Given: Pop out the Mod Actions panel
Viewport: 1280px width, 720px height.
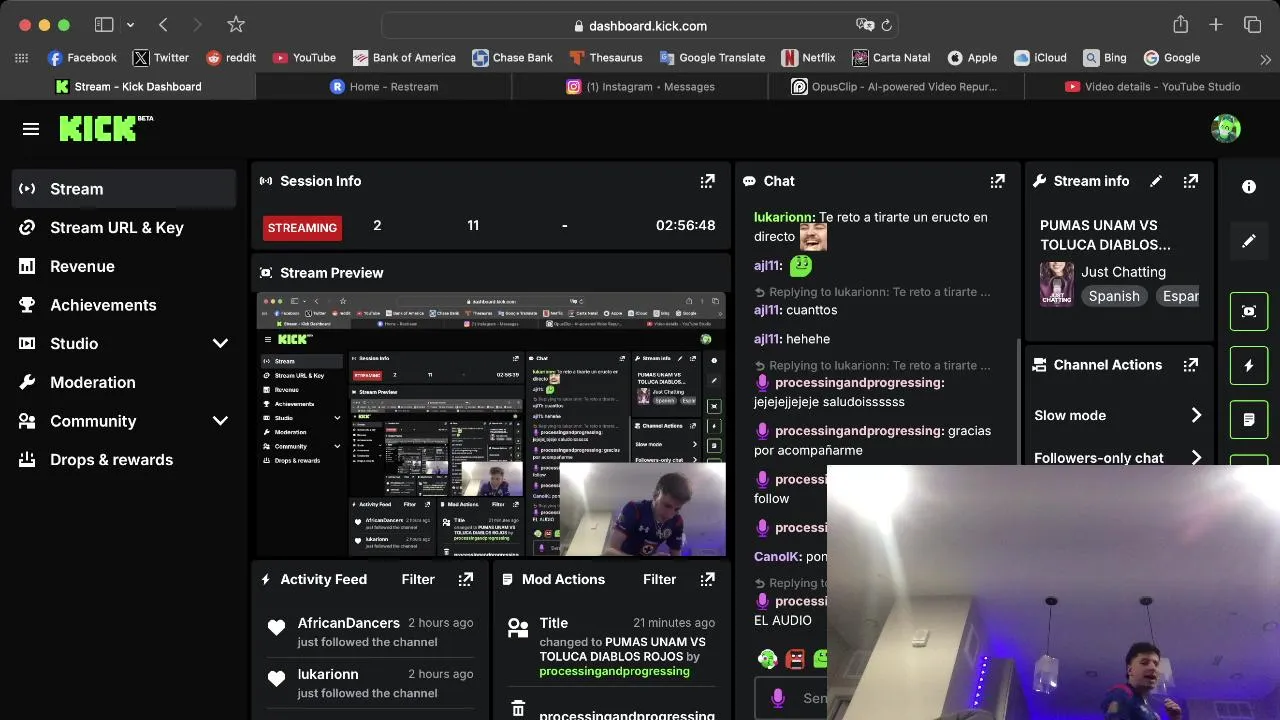Looking at the screenshot, I should (x=707, y=579).
